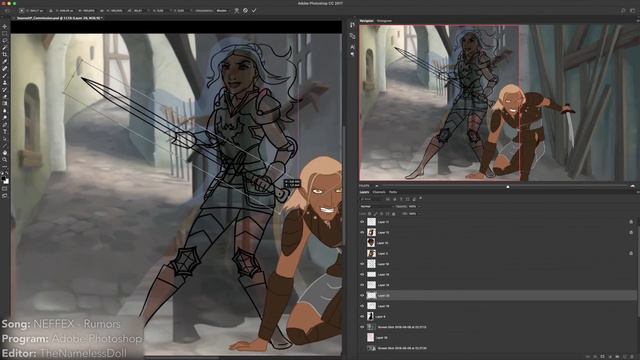The width and height of the screenshot is (640, 360).
Task: Select the Eyedropper tool
Action: (4, 61)
